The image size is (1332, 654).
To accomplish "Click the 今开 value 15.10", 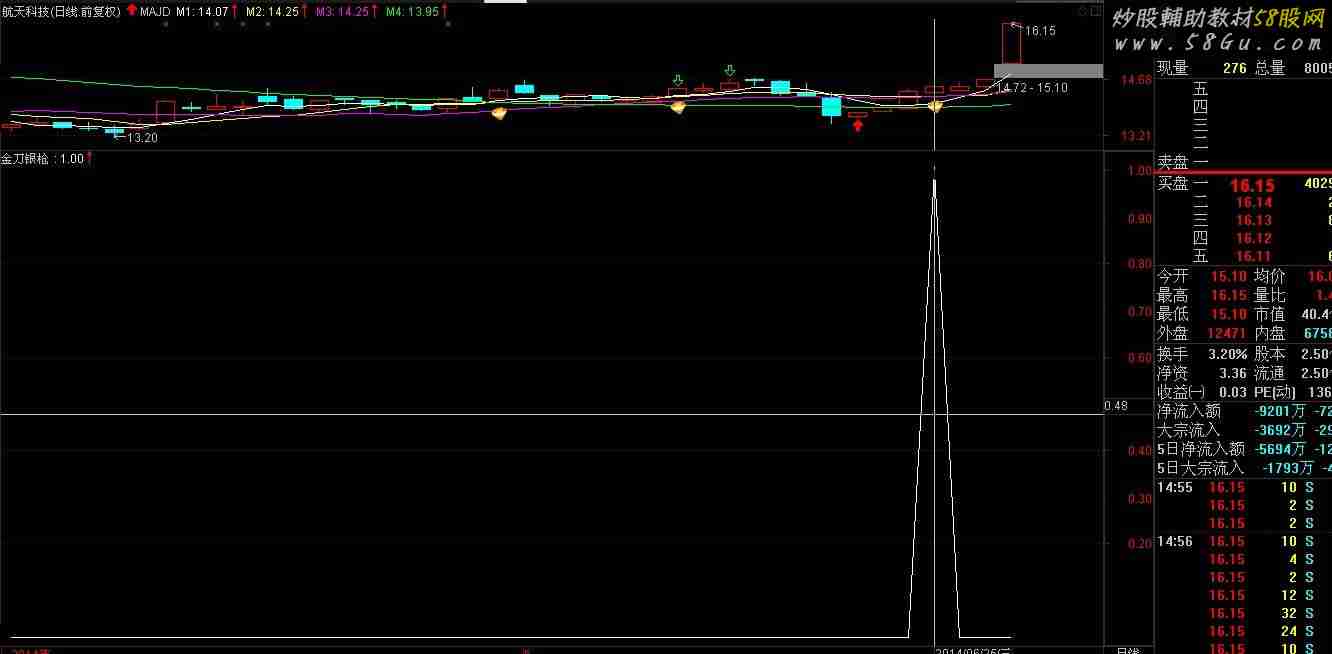I will [1229, 277].
